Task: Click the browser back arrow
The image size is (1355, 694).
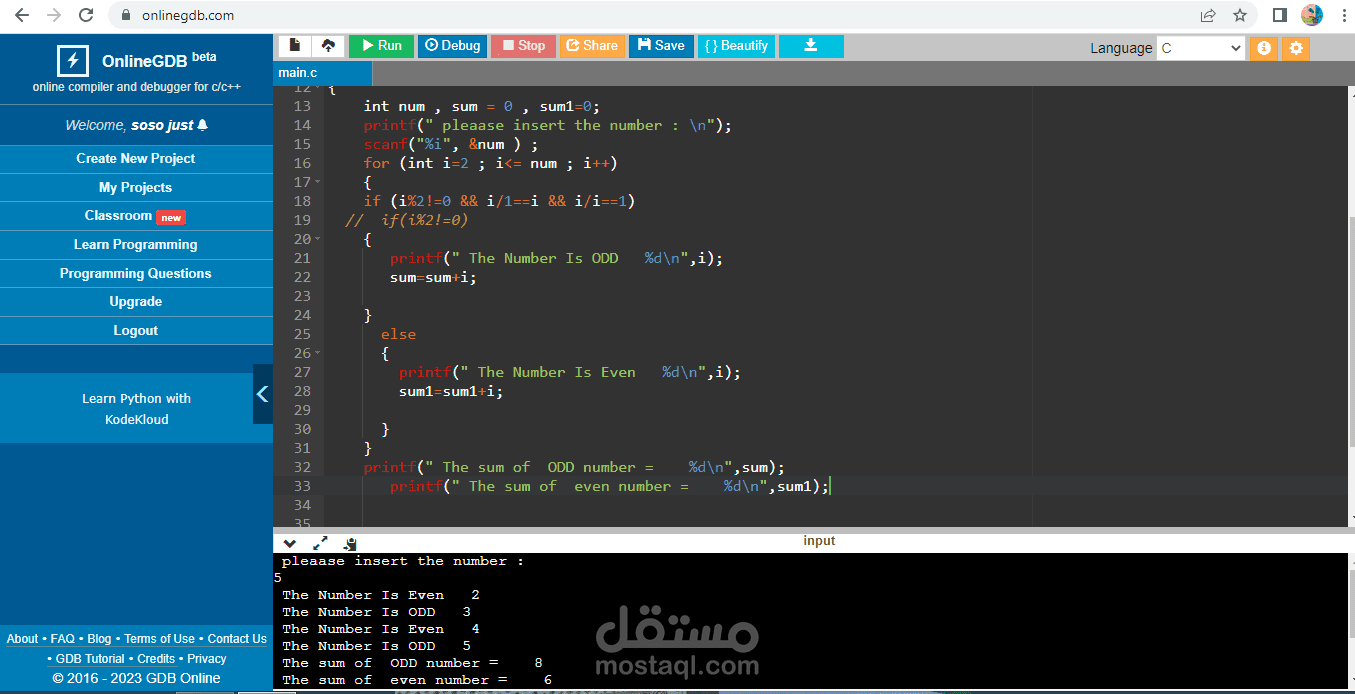Action: 23,15
